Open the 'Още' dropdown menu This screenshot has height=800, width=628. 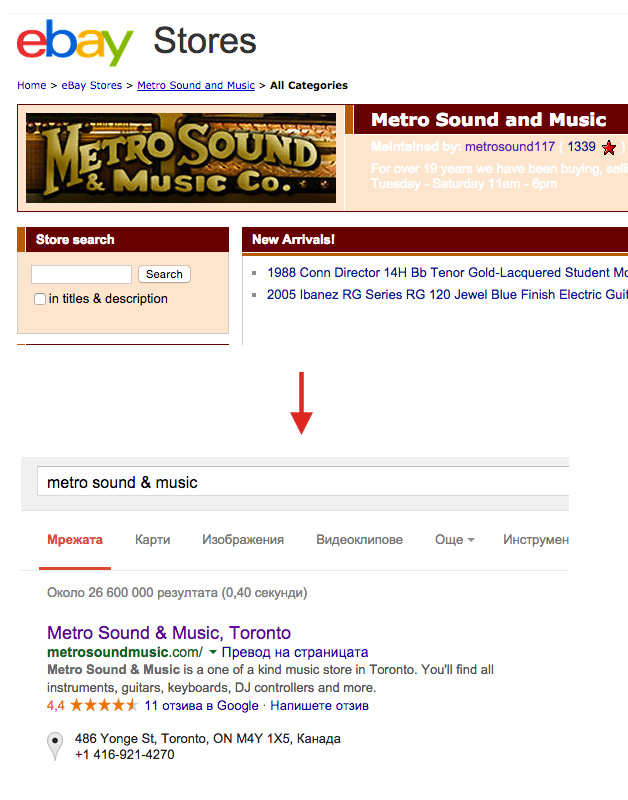click(x=454, y=540)
